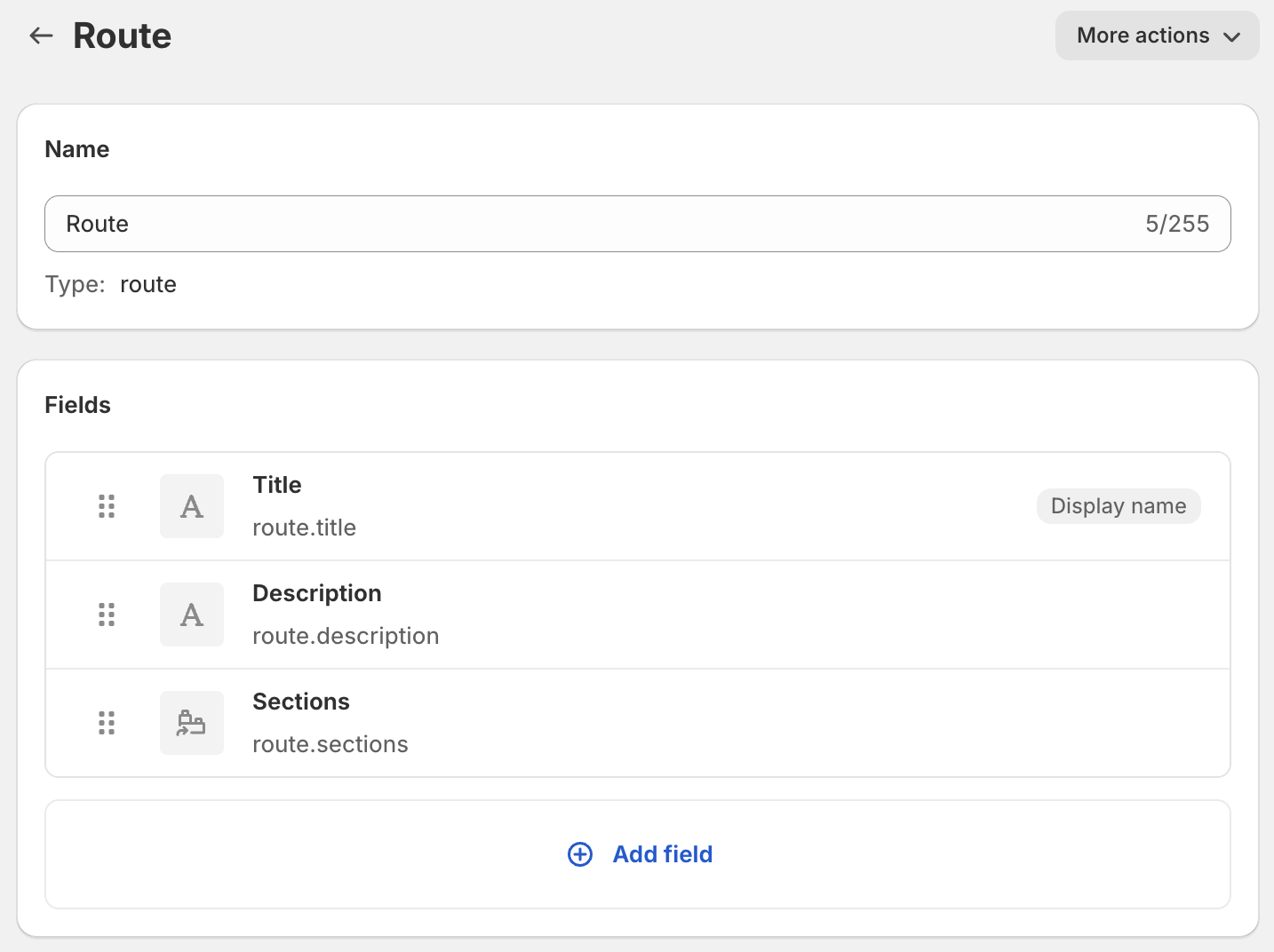Click the Display name badge on Title
This screenshot has width=1274, height=952.
pyautogui.click(x=1118, y=505)
